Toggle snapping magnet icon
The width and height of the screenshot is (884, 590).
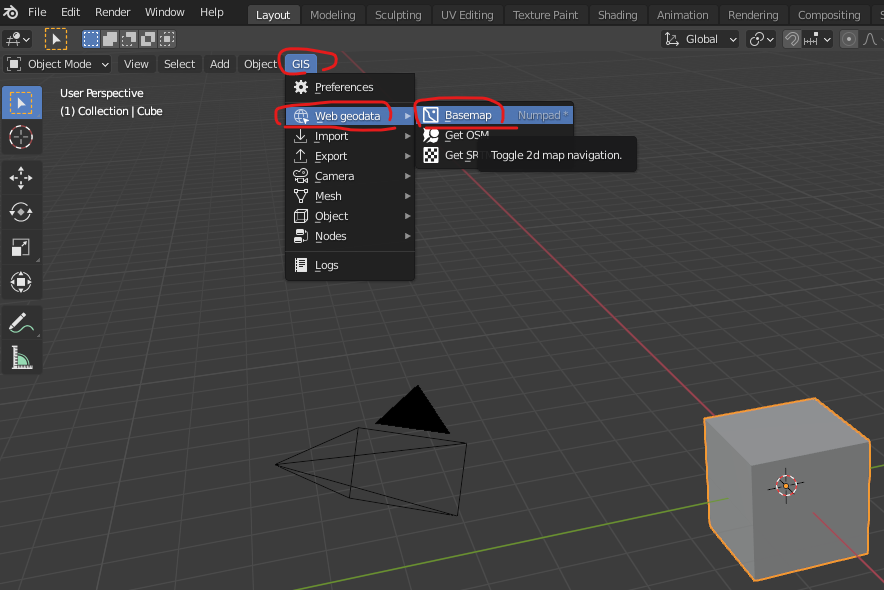(792, 39)
